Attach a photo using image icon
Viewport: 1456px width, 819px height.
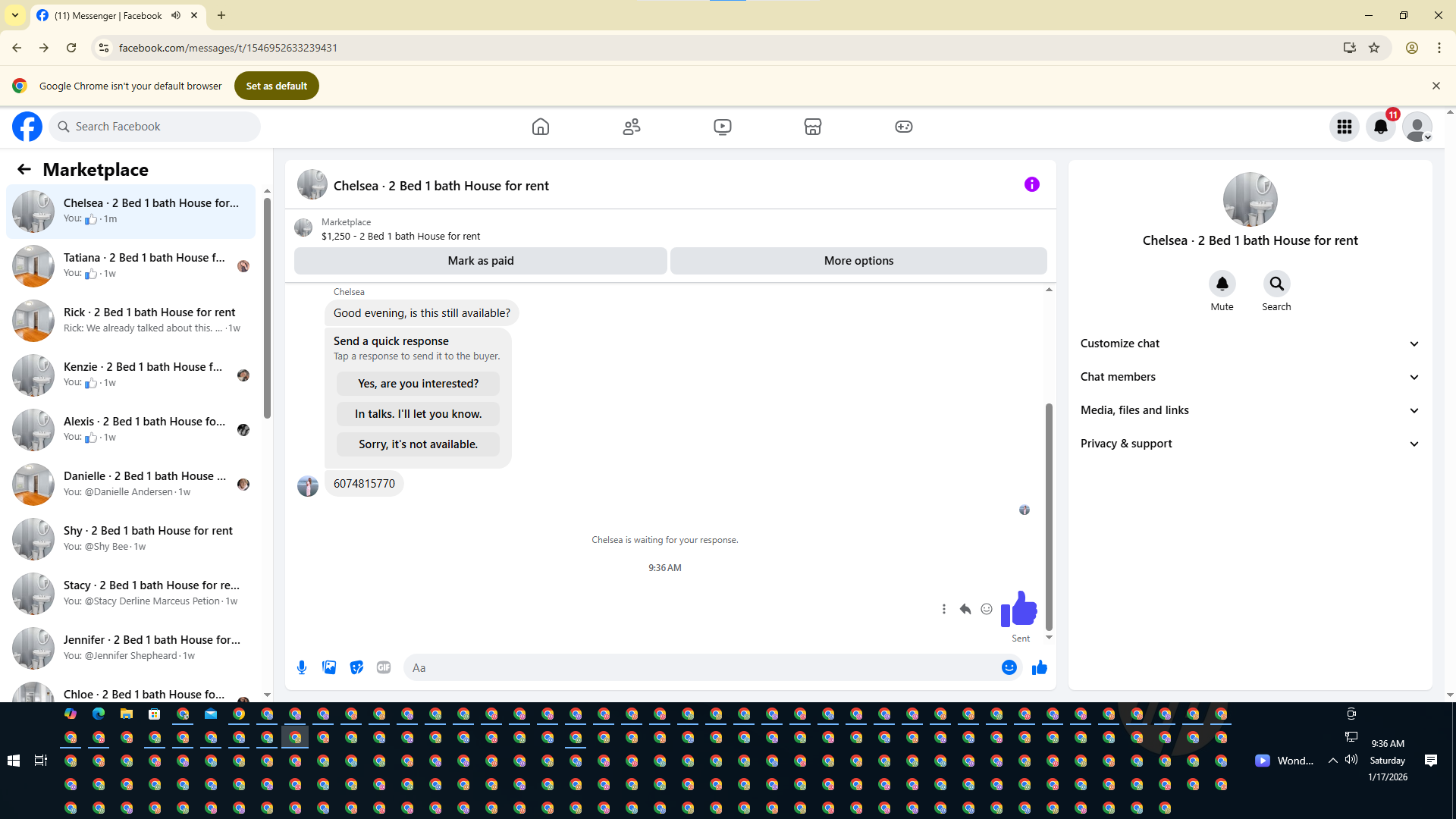click(329, 667)
